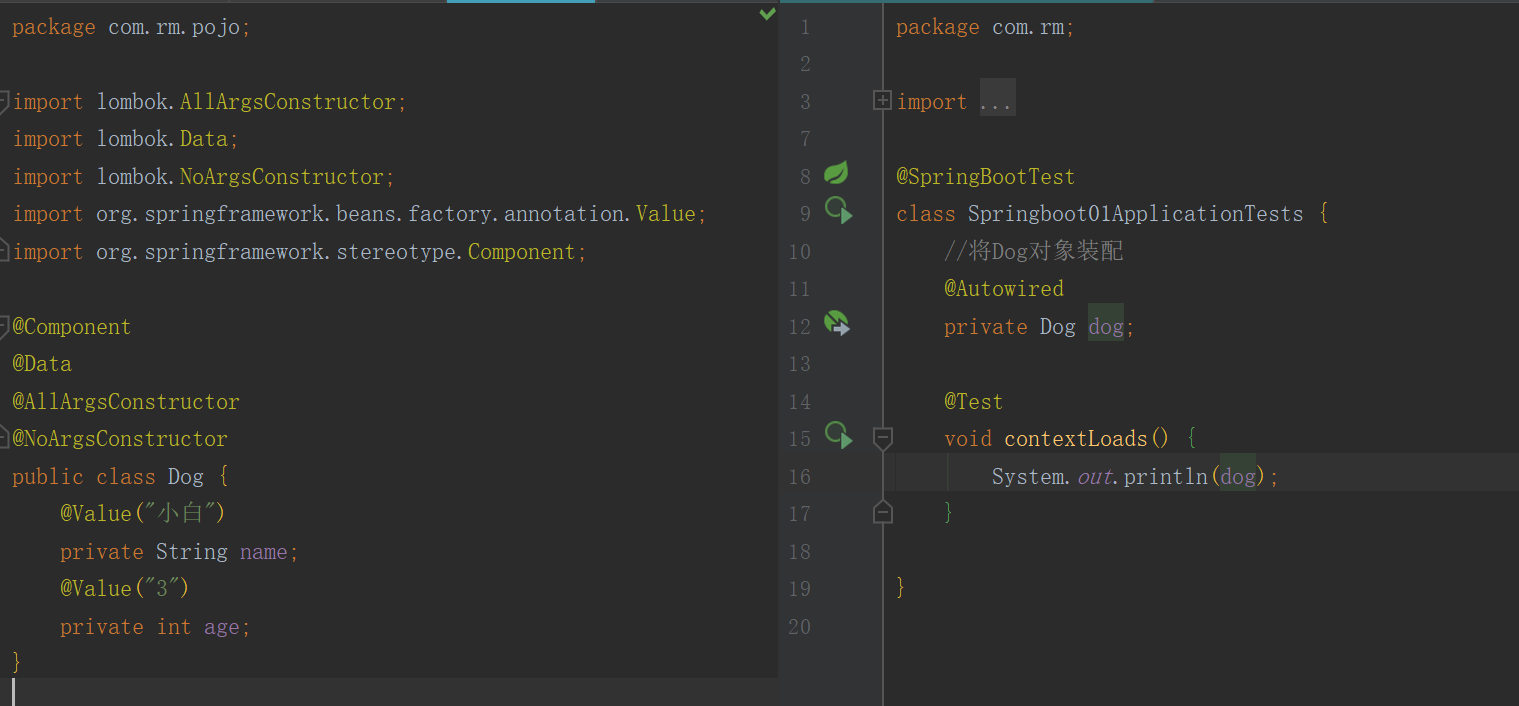Click line number 20 in the gutter
Screen dimensions: 1519x706
coord(798,627)
